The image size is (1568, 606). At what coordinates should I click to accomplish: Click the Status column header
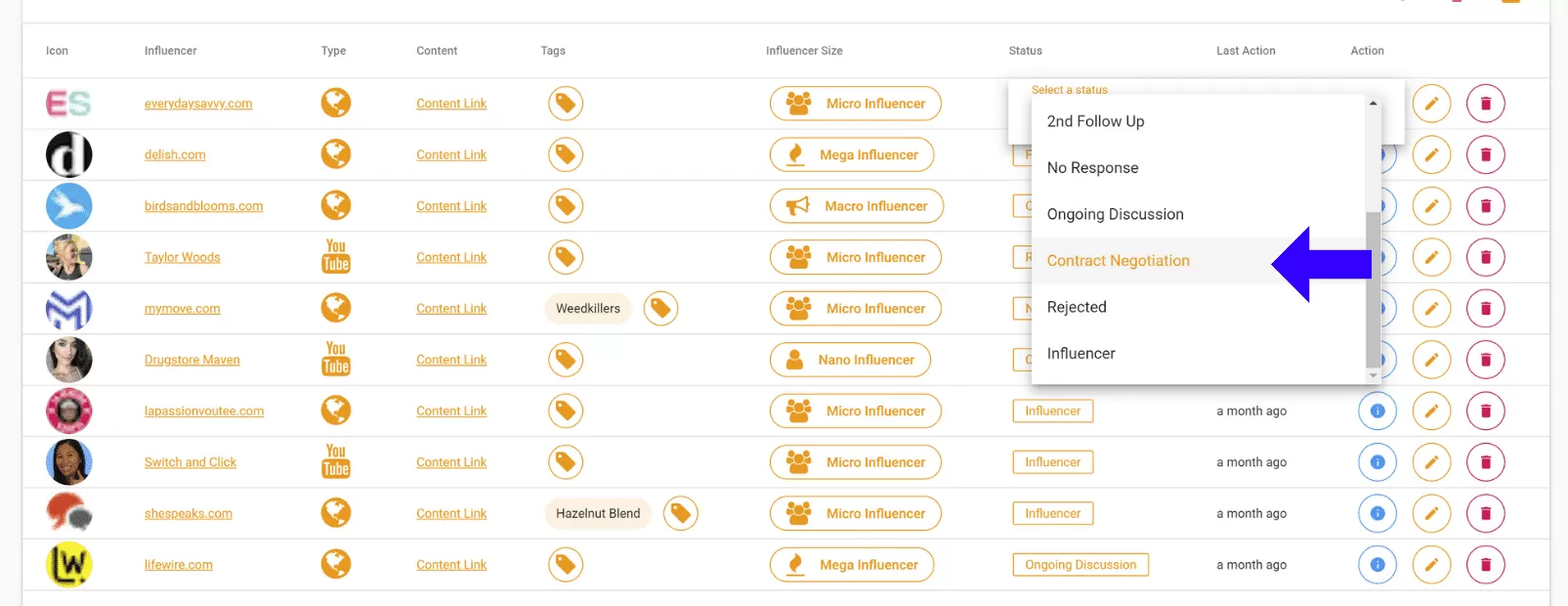coord(1026,51)
